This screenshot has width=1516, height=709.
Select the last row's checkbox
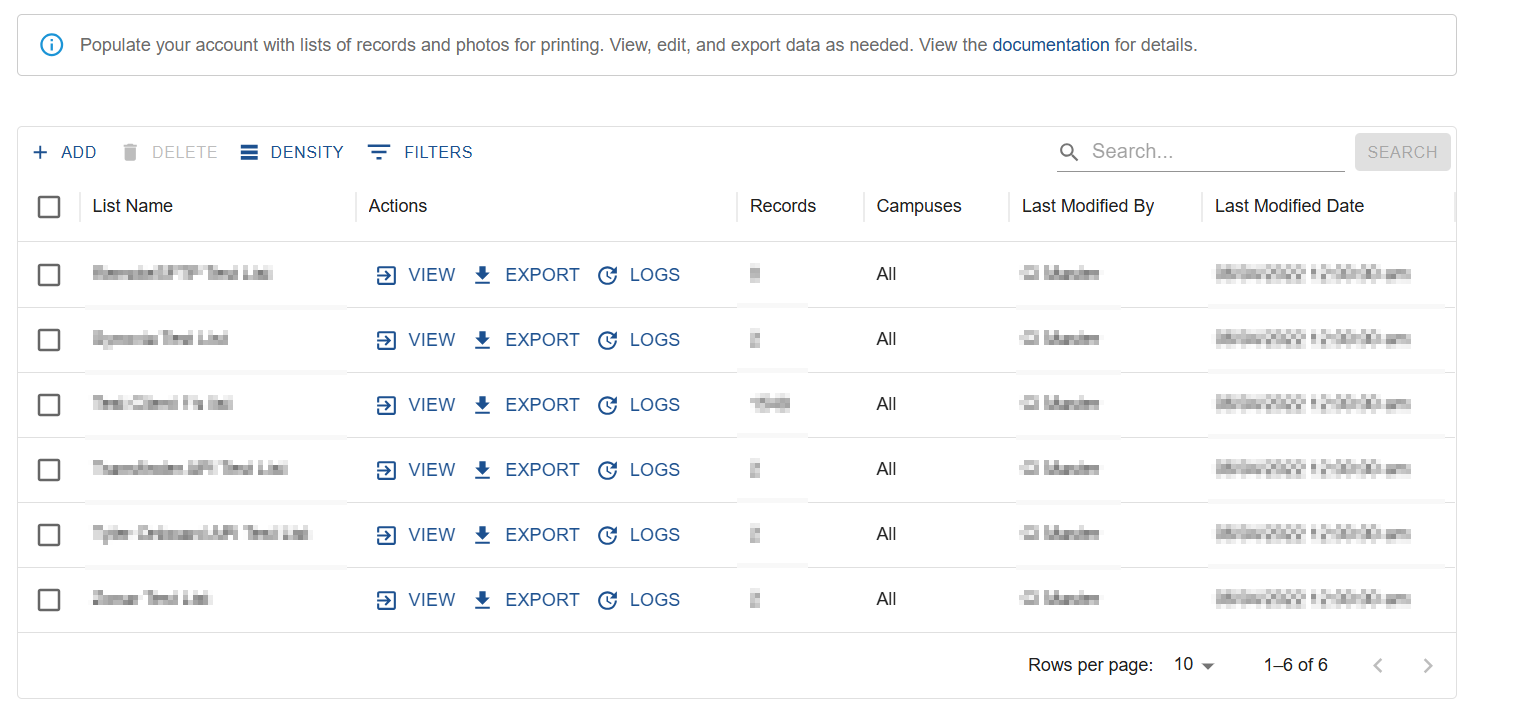(x=49, y=600)
